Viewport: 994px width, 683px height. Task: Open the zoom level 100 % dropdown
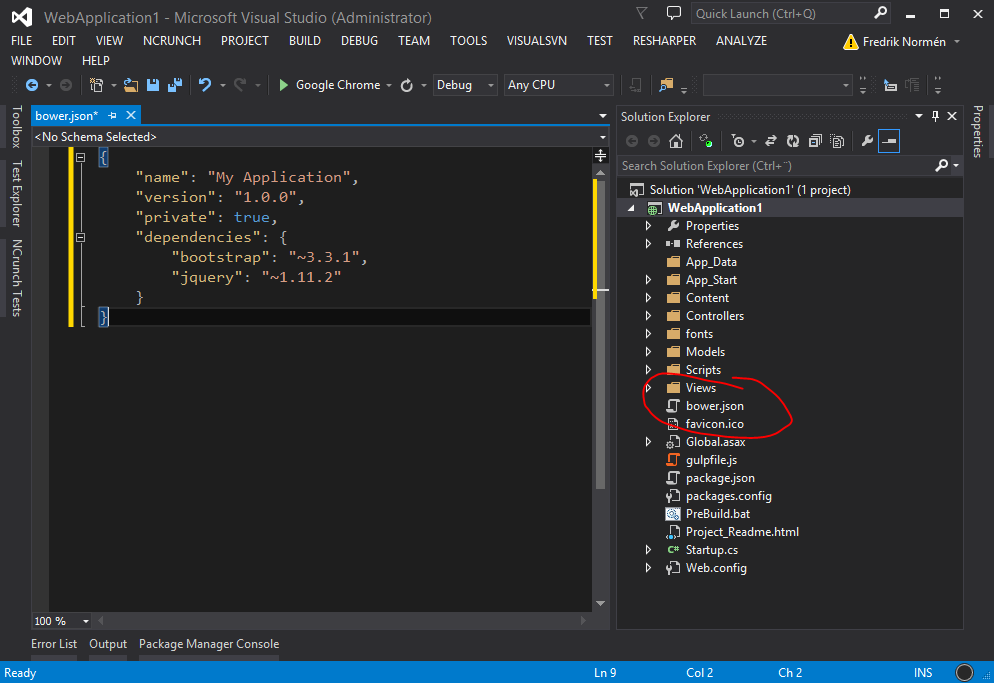point(86,621)
